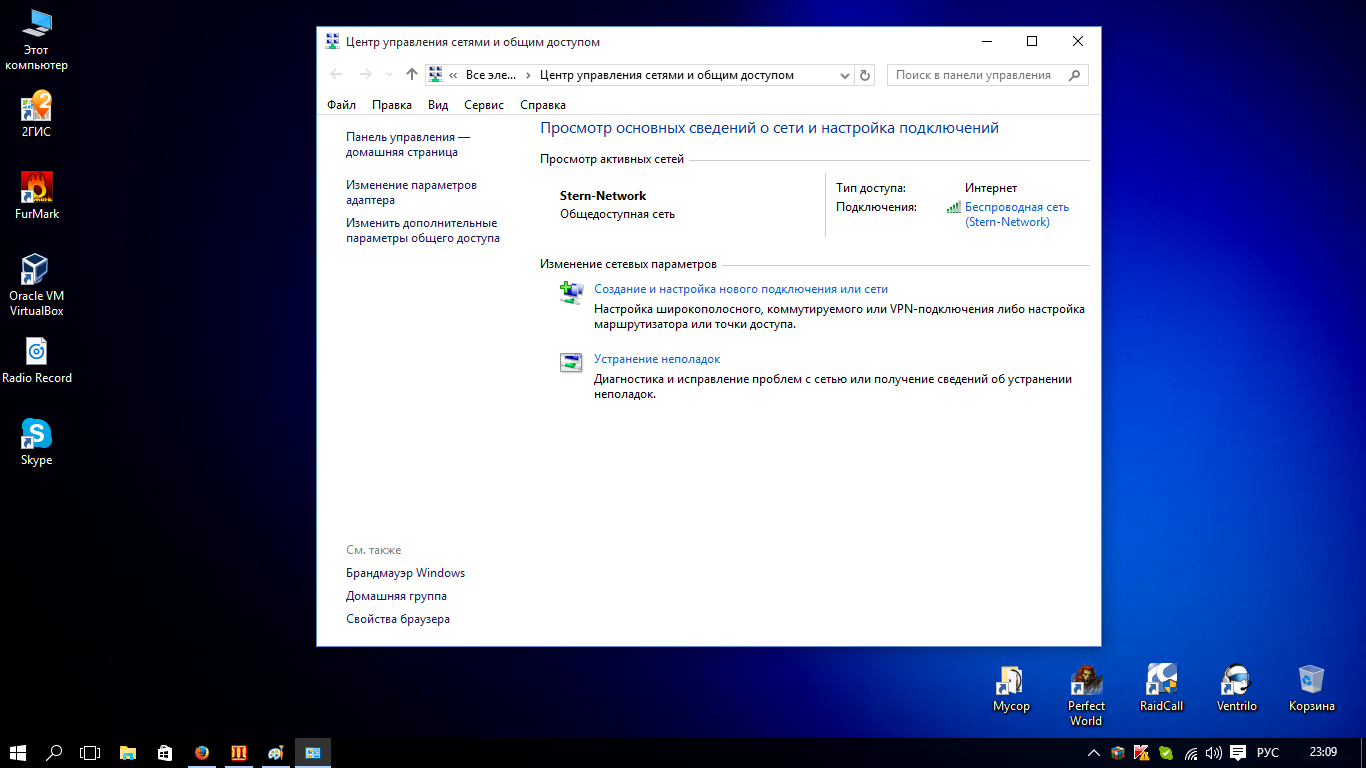1366x768 pixels.
Task: Open Task View on the taskbar
Action: tap(90, 753)
